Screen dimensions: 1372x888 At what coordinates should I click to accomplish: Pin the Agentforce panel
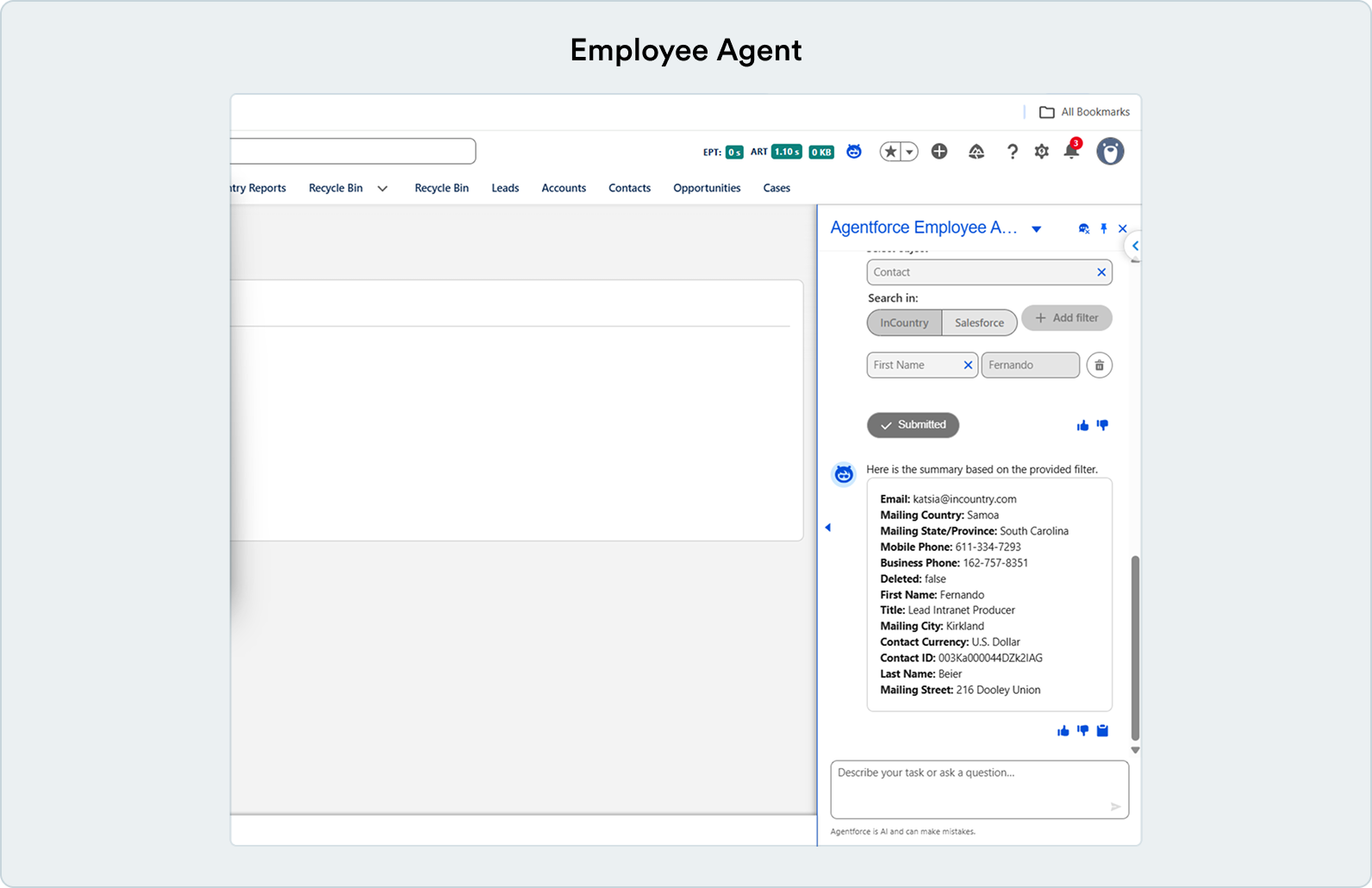(1104, 228)
